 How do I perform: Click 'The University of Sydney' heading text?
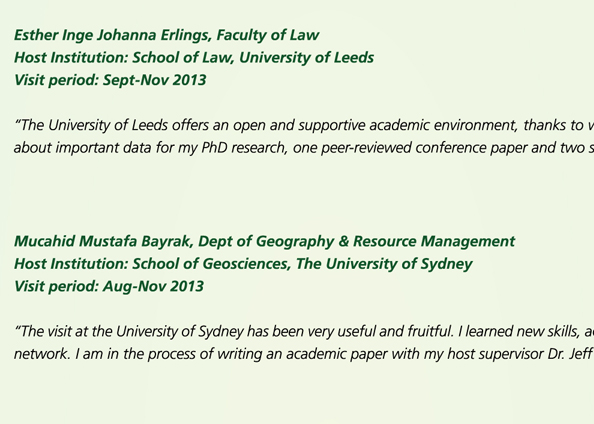coord(384,264)
